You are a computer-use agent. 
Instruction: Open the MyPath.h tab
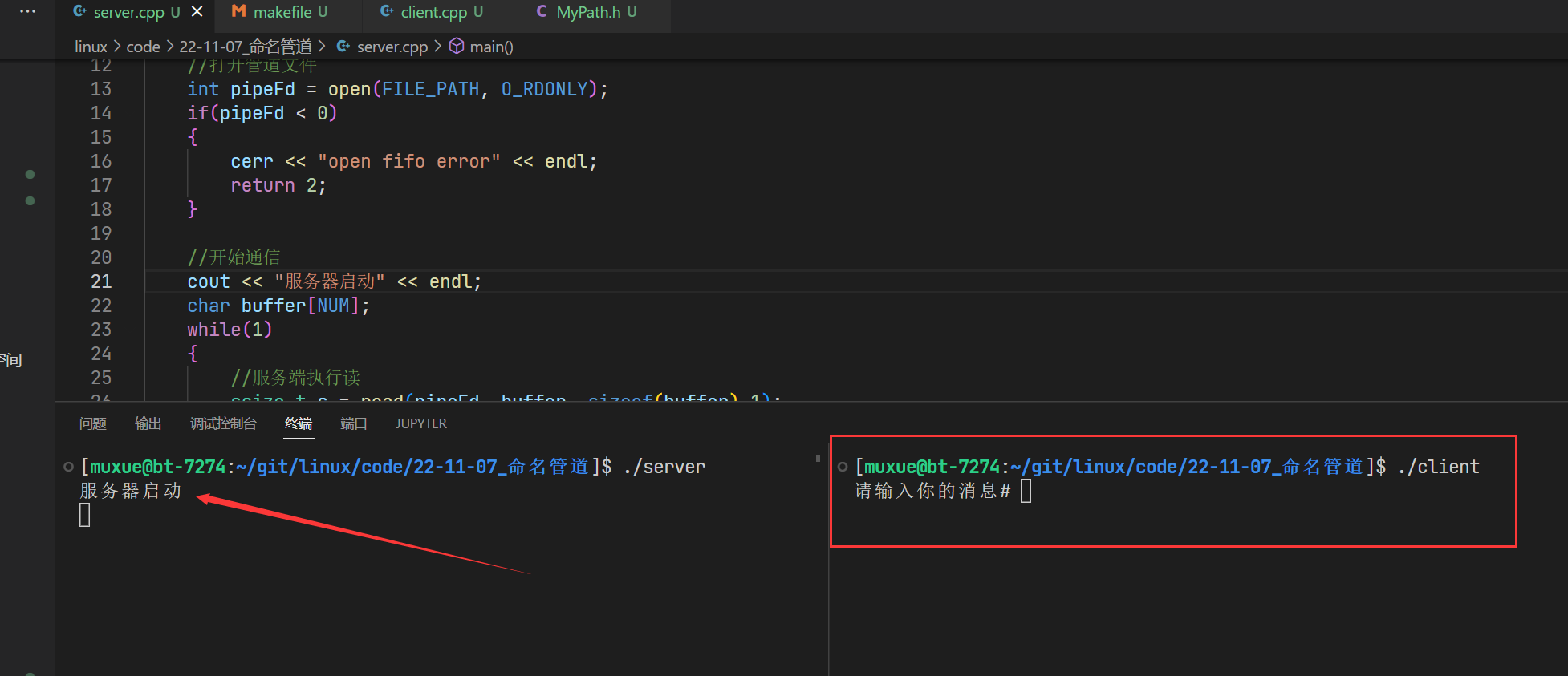tap(588, 12)
